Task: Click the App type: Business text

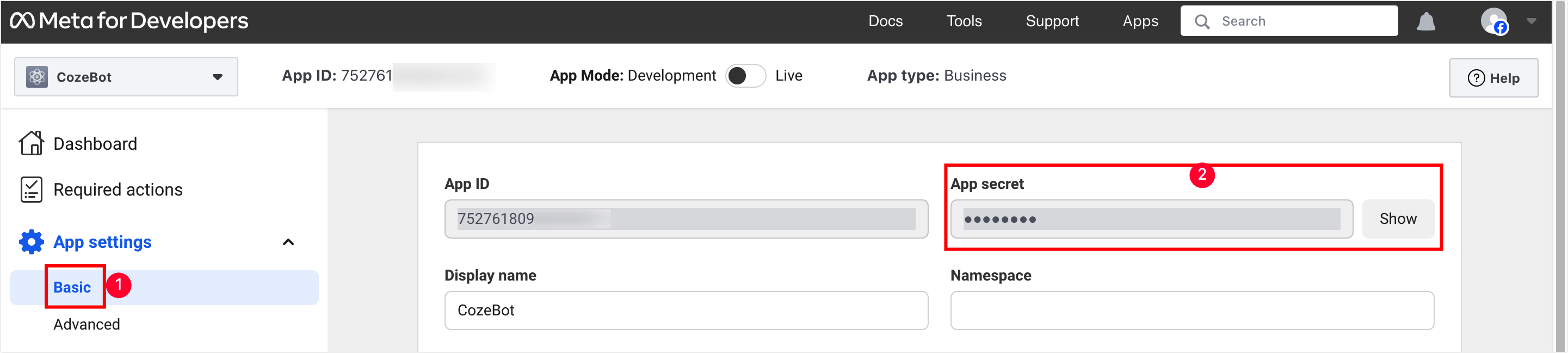Action: click(936, 76)
